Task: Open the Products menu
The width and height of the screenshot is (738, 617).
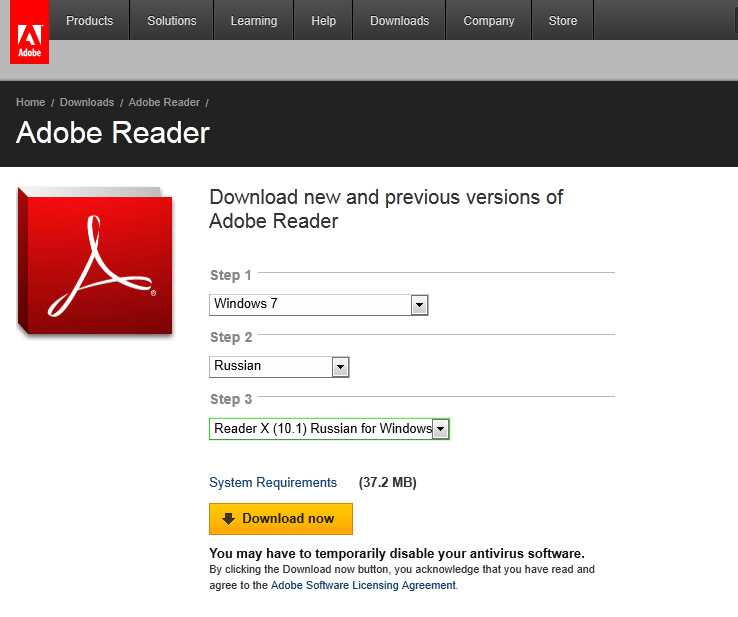Action: point(89,21)
